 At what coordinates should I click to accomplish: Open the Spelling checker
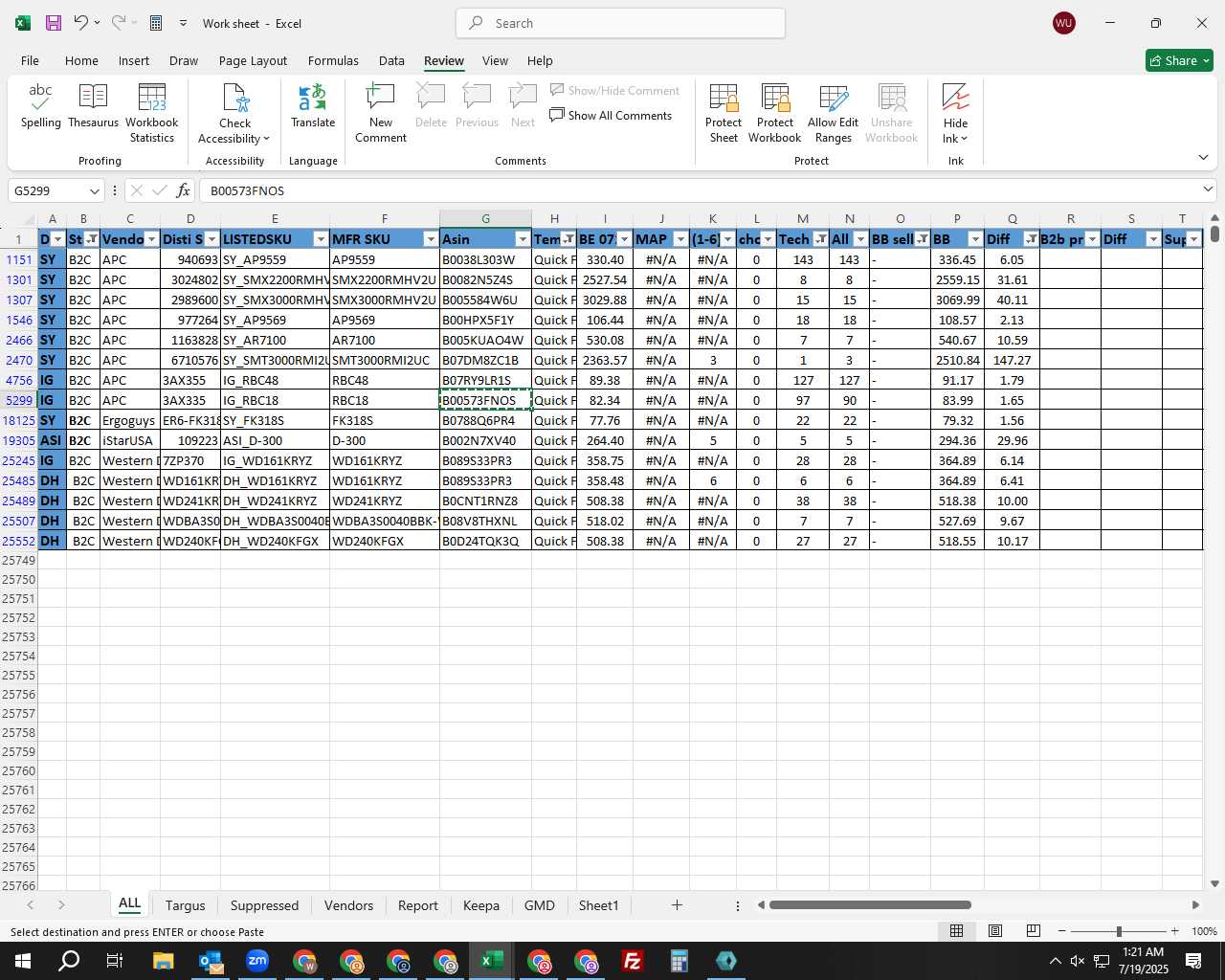click(x=41, y=106)
